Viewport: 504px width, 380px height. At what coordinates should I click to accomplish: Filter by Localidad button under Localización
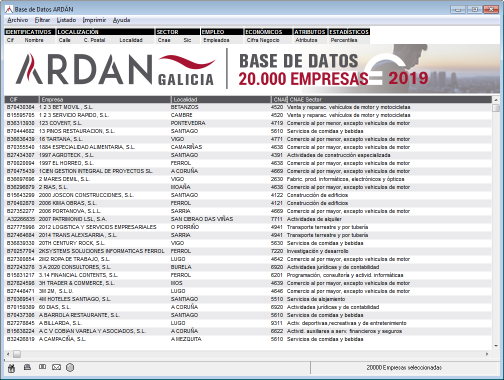tap(131, 40)
